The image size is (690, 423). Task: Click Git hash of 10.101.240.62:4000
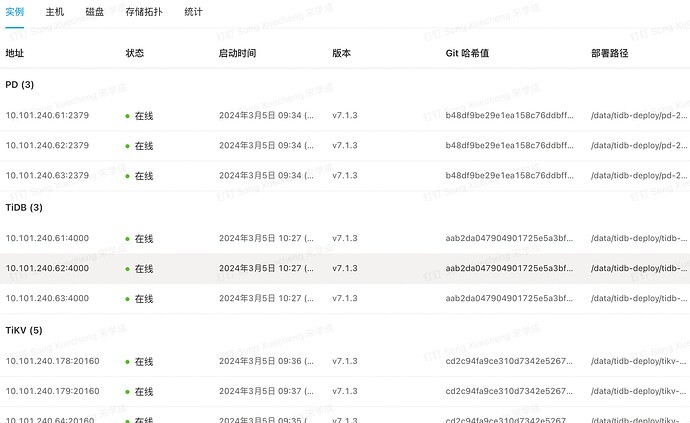(x=509, y=268)
